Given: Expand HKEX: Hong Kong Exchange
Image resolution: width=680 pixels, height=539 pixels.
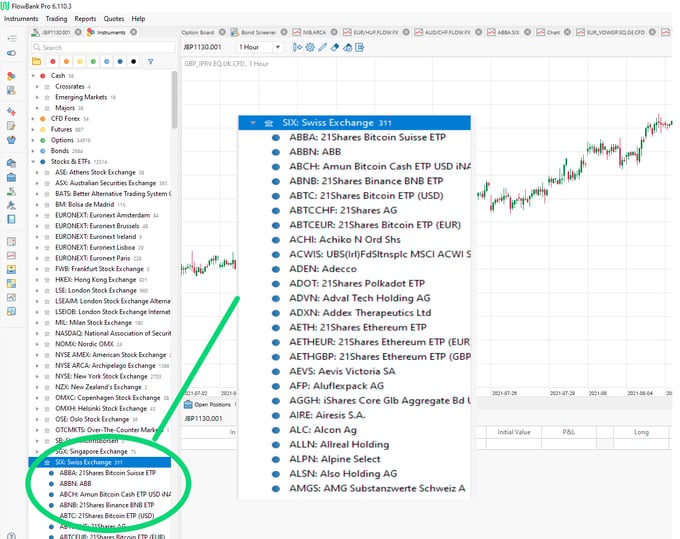Looking at the screenshot, I should (37, 280).
